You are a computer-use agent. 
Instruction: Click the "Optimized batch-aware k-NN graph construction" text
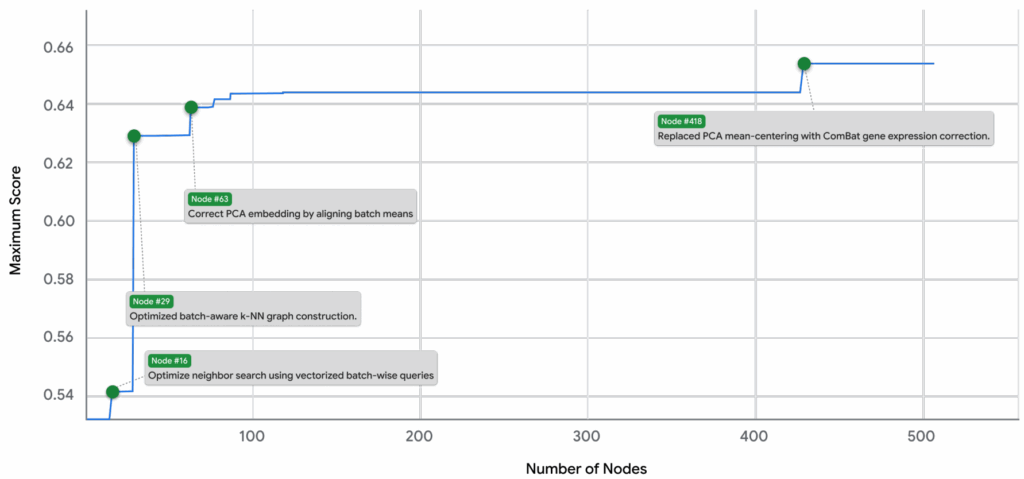(243, 317)
